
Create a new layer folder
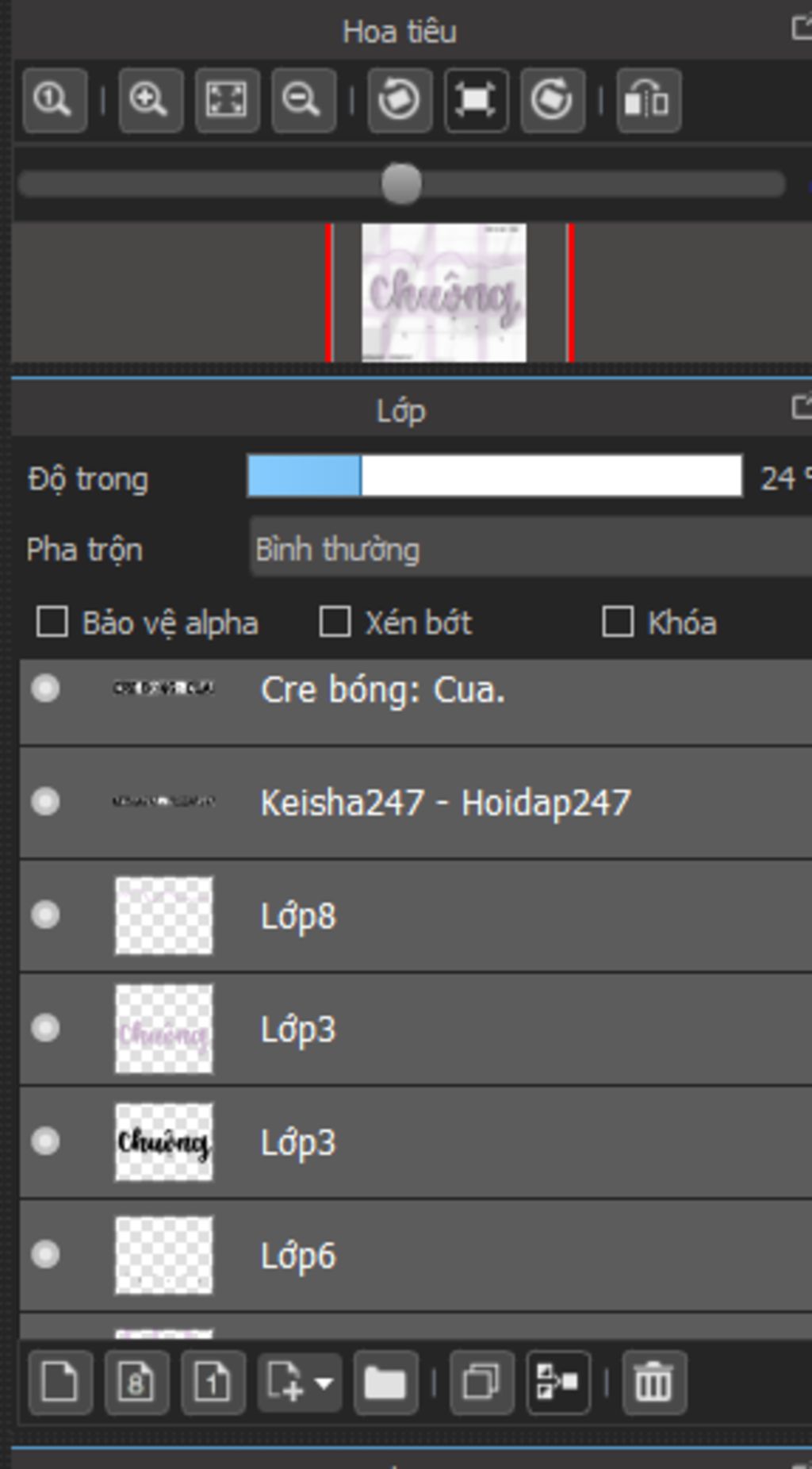coord(385,1383)
